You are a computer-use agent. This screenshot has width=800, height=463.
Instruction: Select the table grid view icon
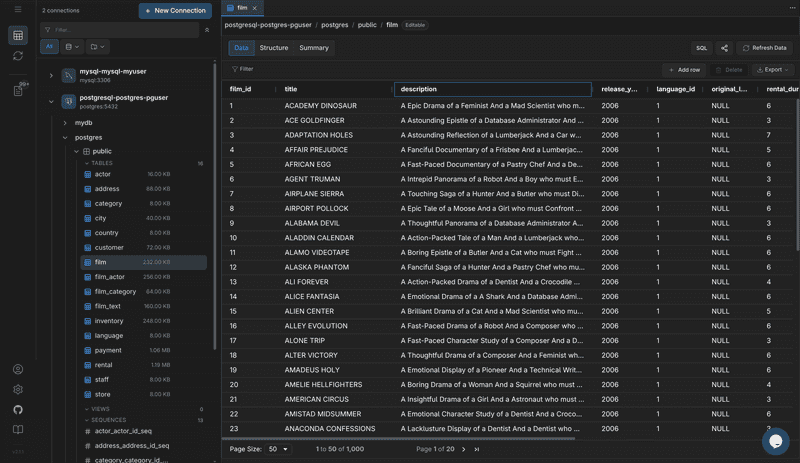18,35
